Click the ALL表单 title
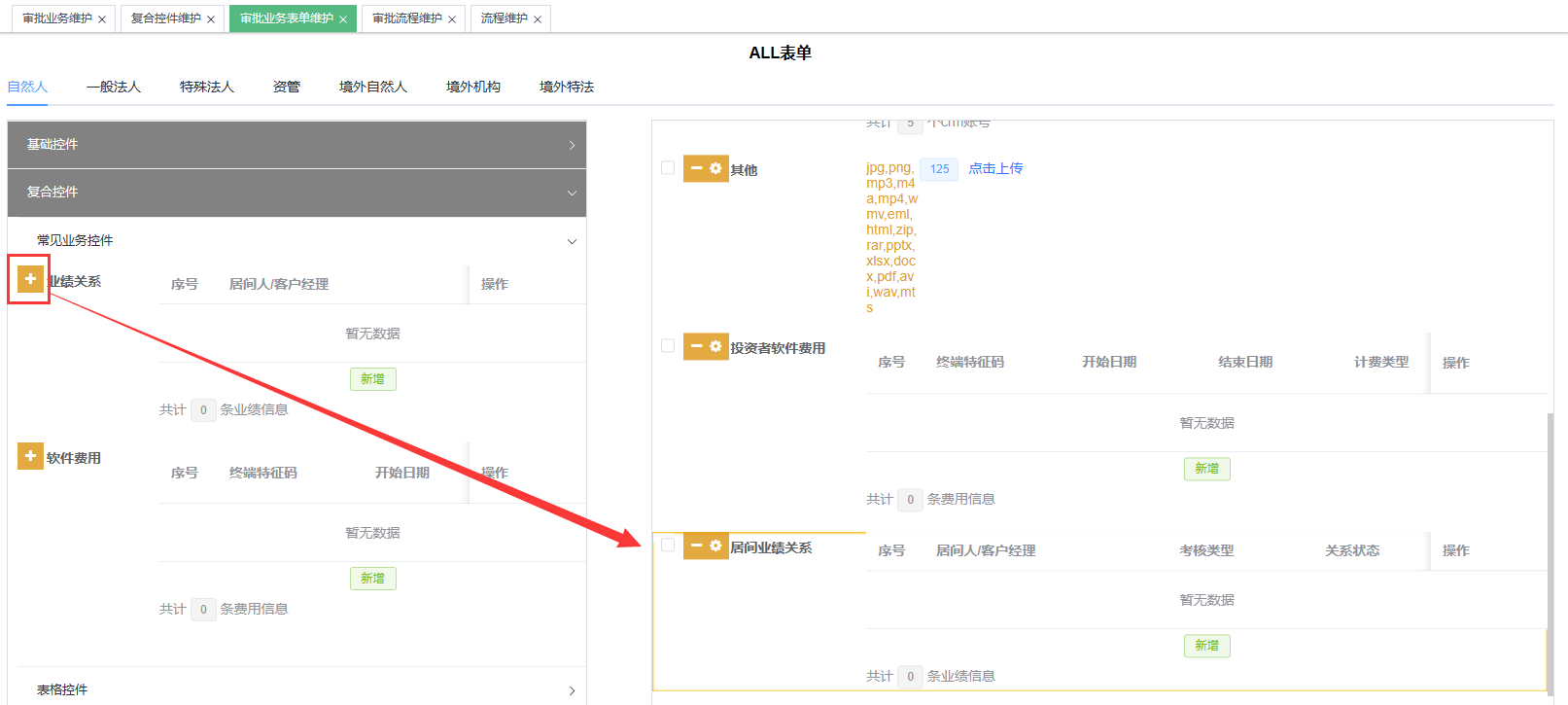 (780, 53)
